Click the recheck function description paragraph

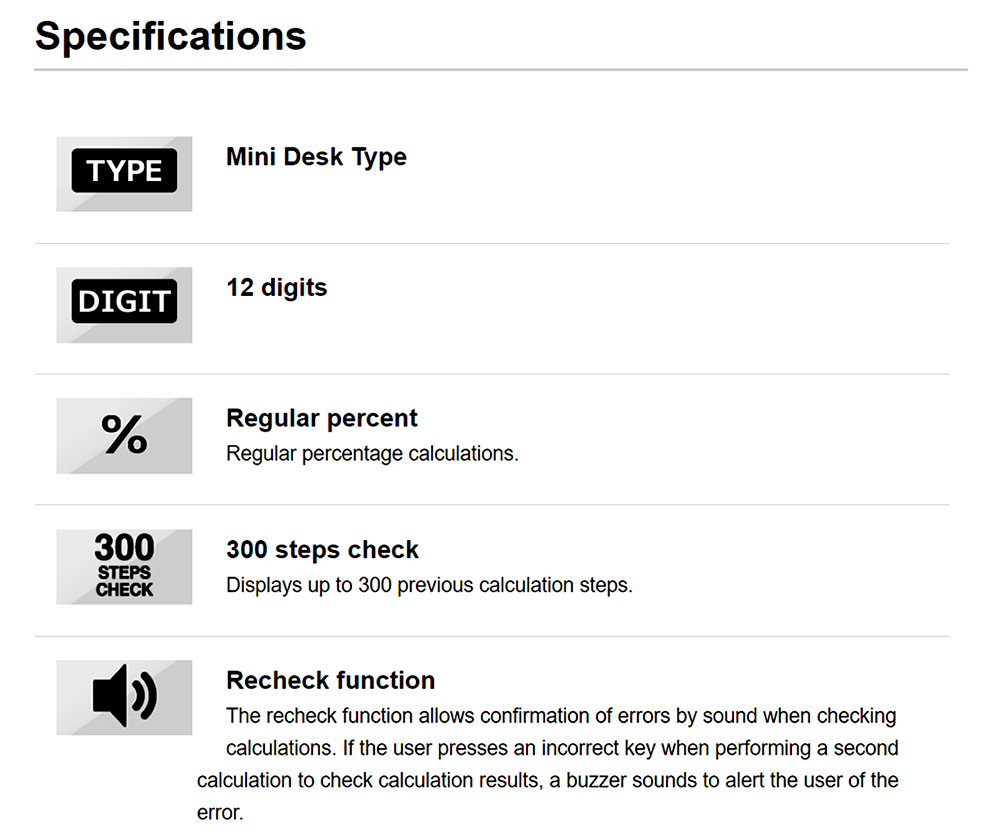click(548, 764)
